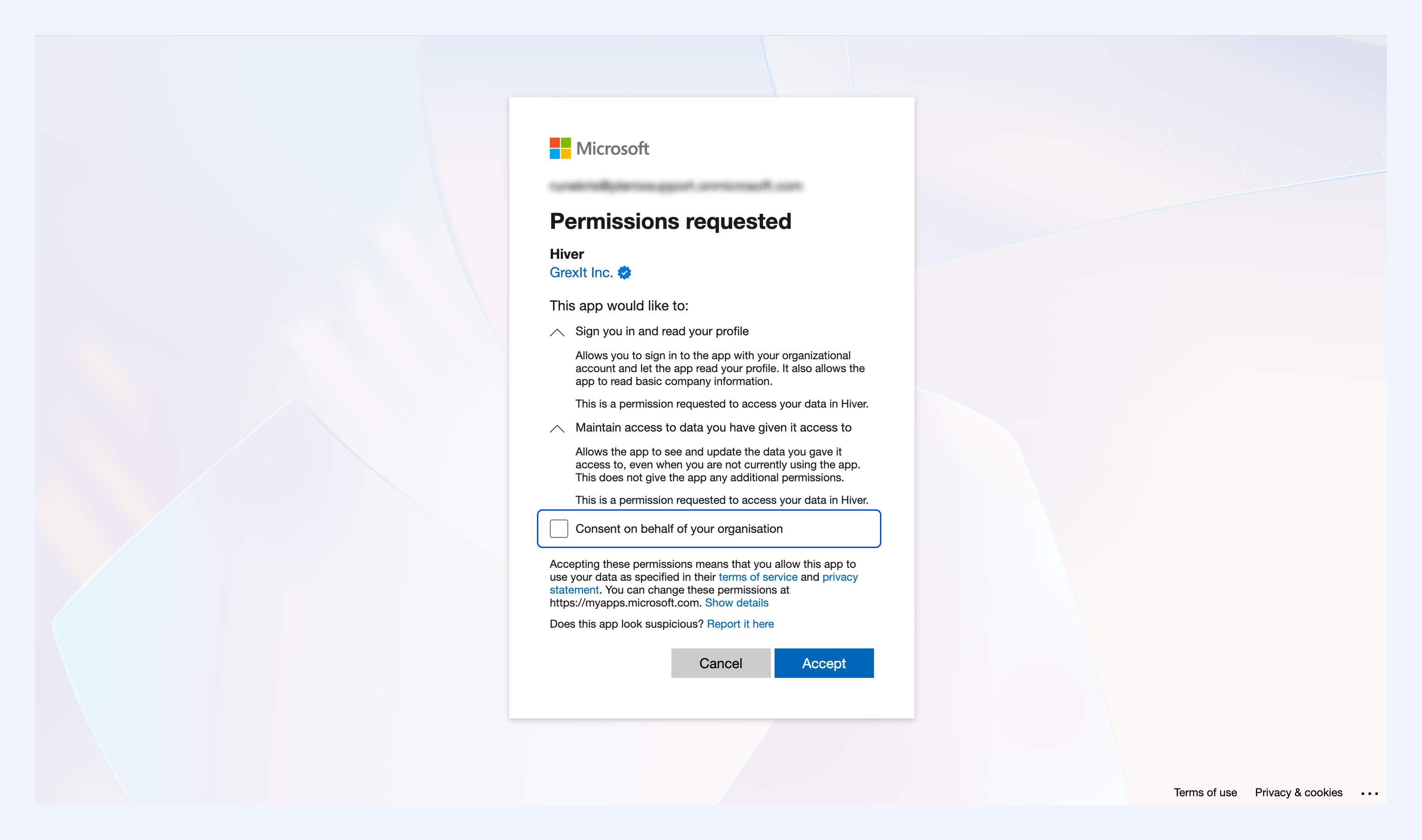The width and height of the screenshot is (1422, 840).
Task: Click Report it here link
Action: coord(740,624)
